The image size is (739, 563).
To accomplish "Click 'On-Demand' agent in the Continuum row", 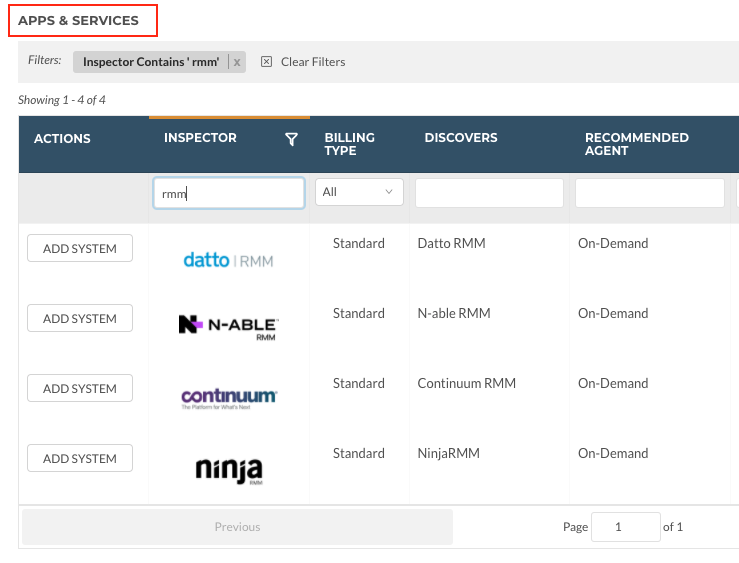I will 613,383.
